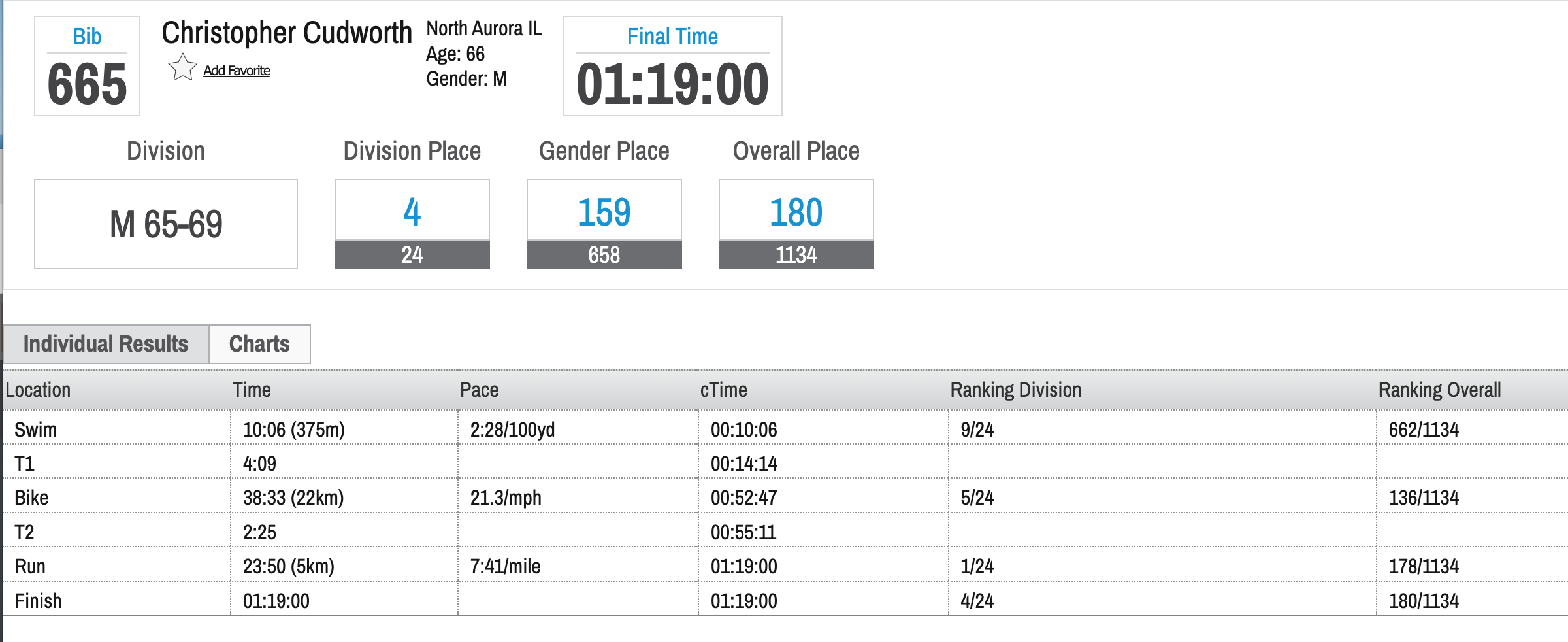
Task: Switch to the Charts tab
Action: 259,344
